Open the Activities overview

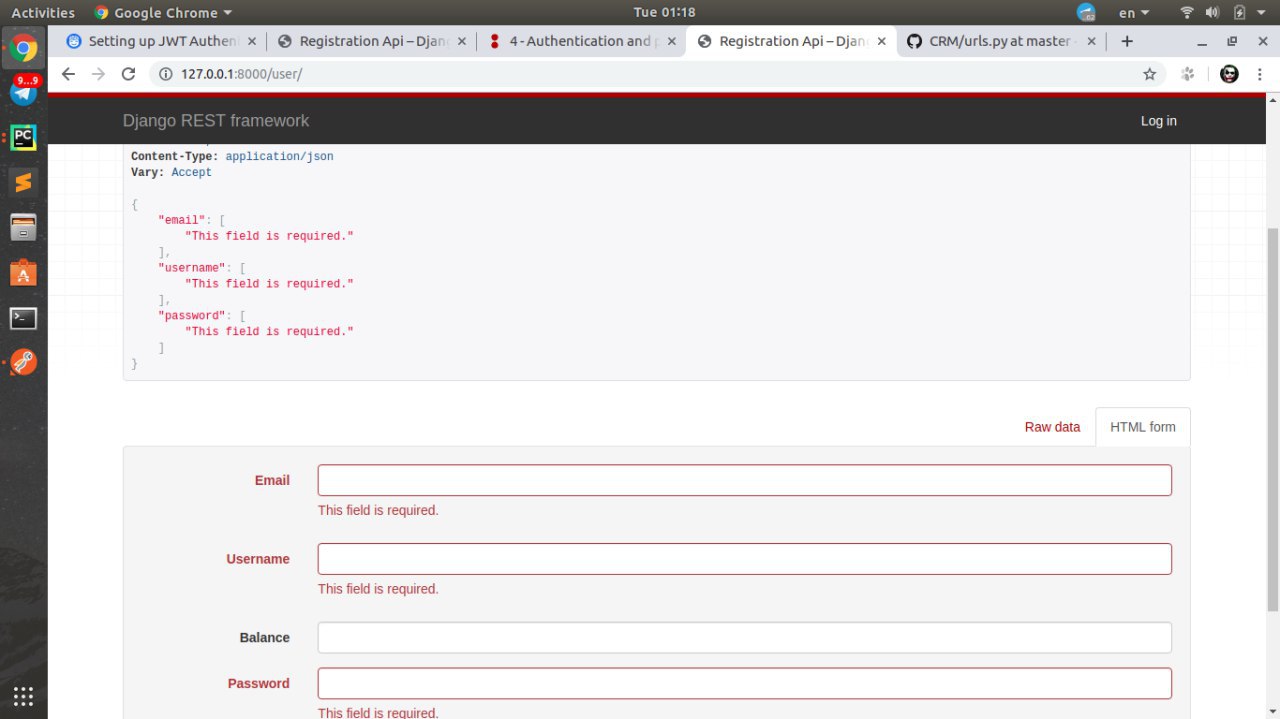click(x=43, y=13)
